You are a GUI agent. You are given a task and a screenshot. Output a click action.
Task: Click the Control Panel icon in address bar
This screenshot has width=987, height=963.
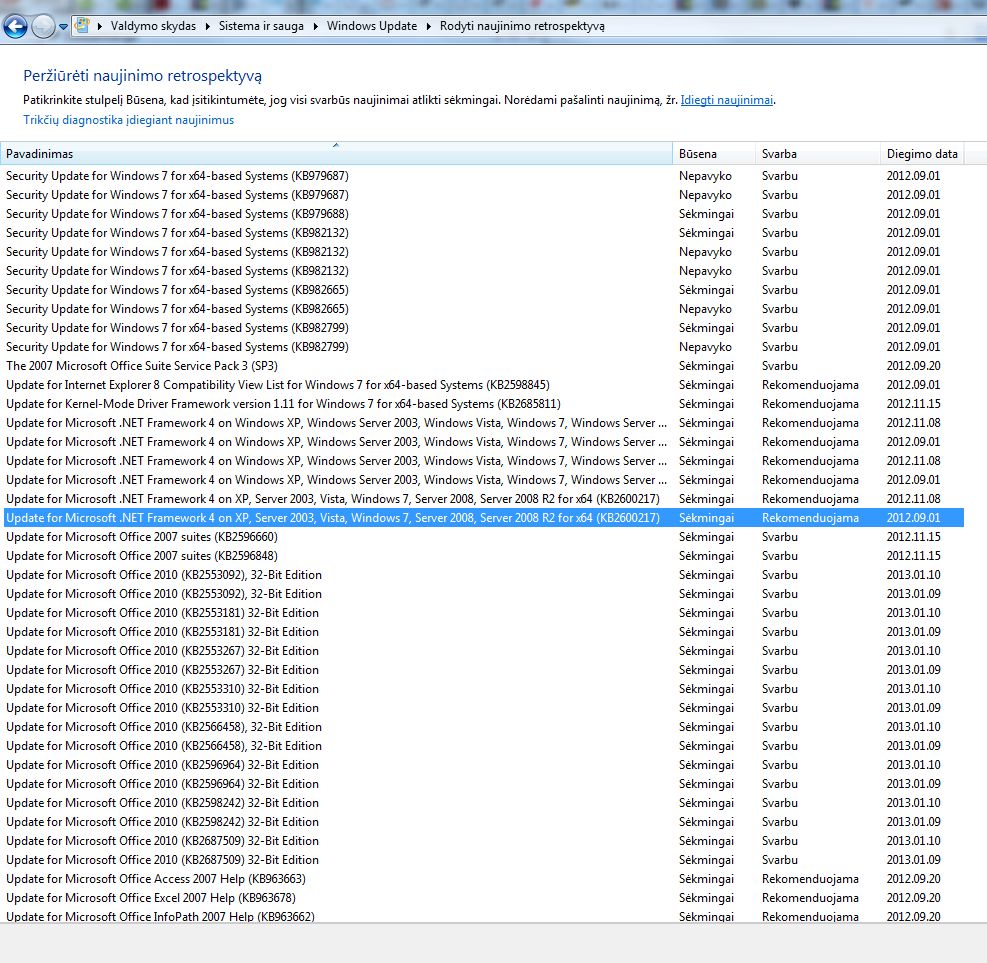[x=83, y=26]
